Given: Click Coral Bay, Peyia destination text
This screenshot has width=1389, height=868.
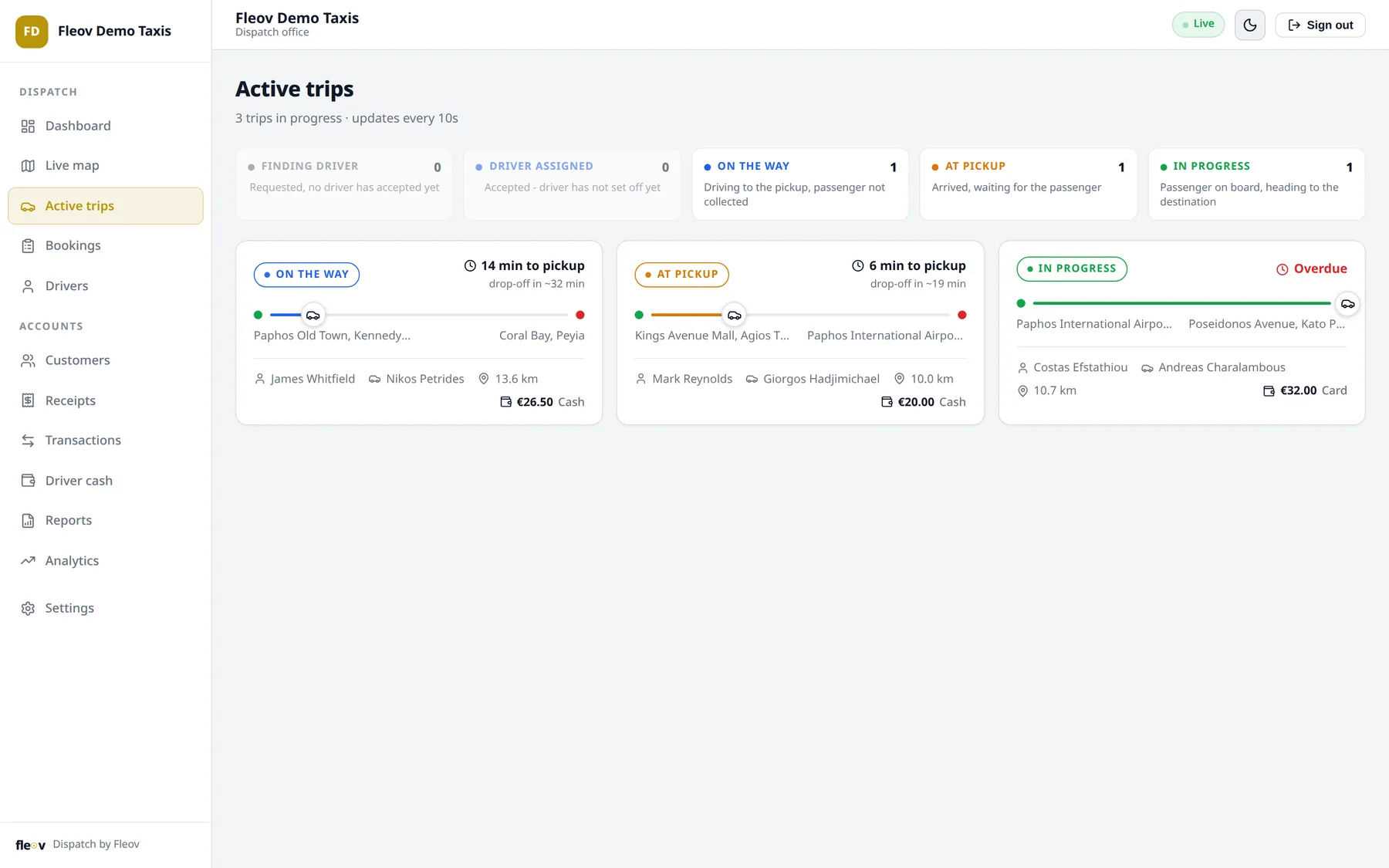Looking at the screenshot, I should click(542, 336).
